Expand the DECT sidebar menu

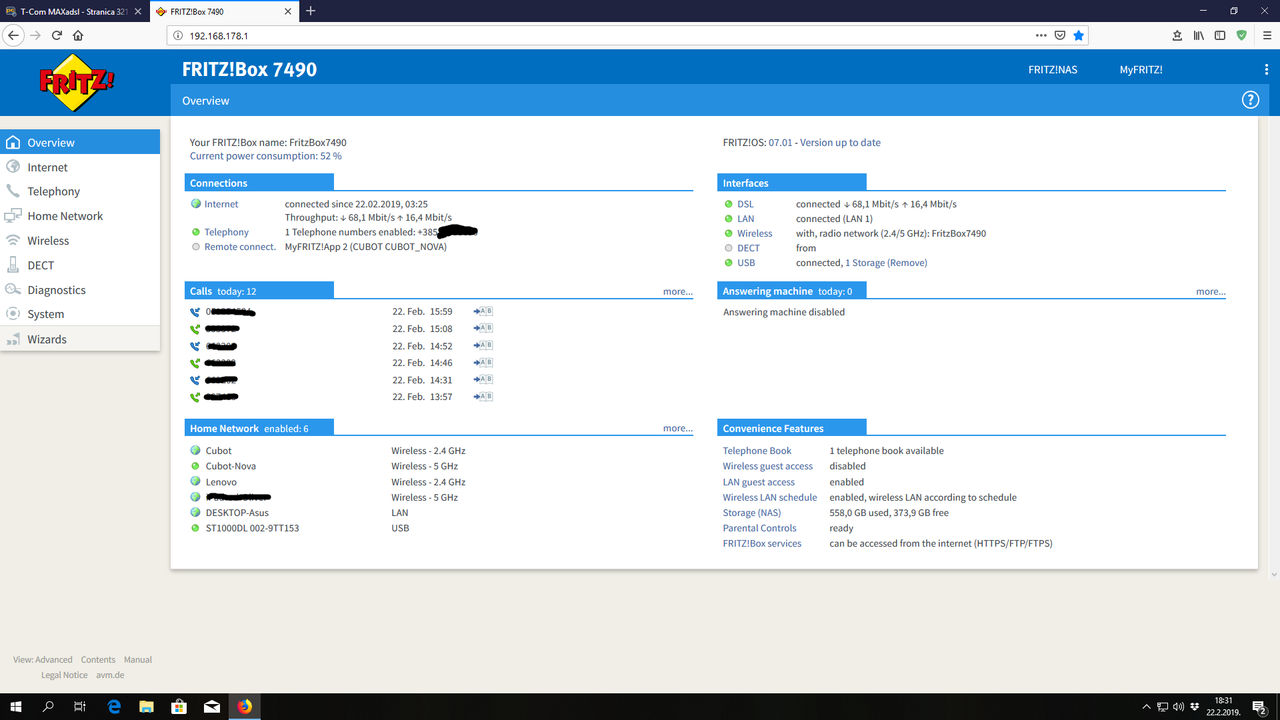point(80,265)
